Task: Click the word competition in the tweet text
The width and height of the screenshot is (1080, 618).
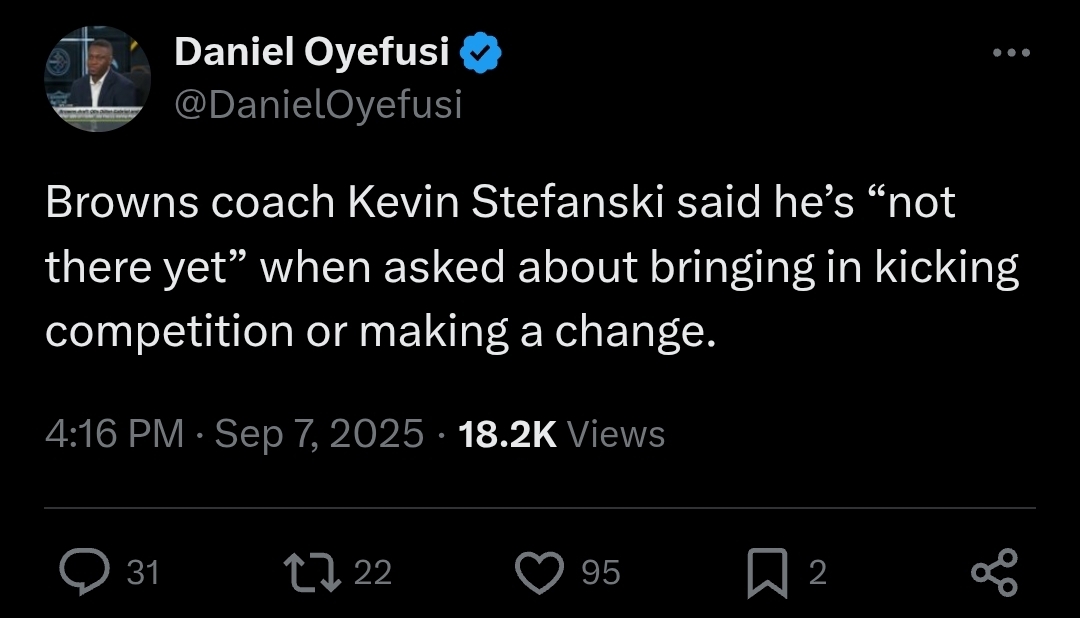Action: (x=166, y=331)
